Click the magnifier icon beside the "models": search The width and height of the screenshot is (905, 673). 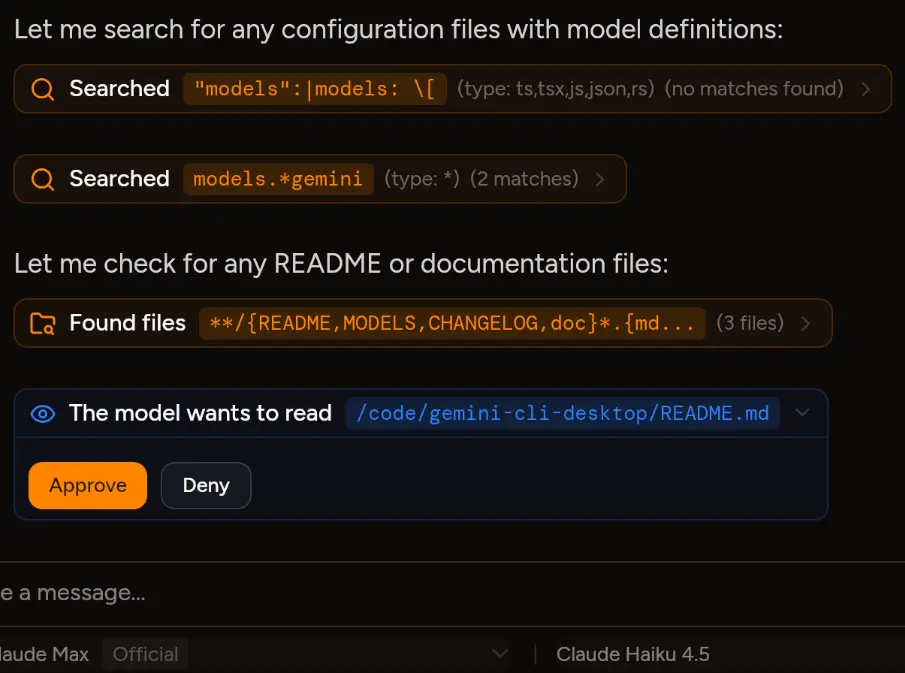42,89
